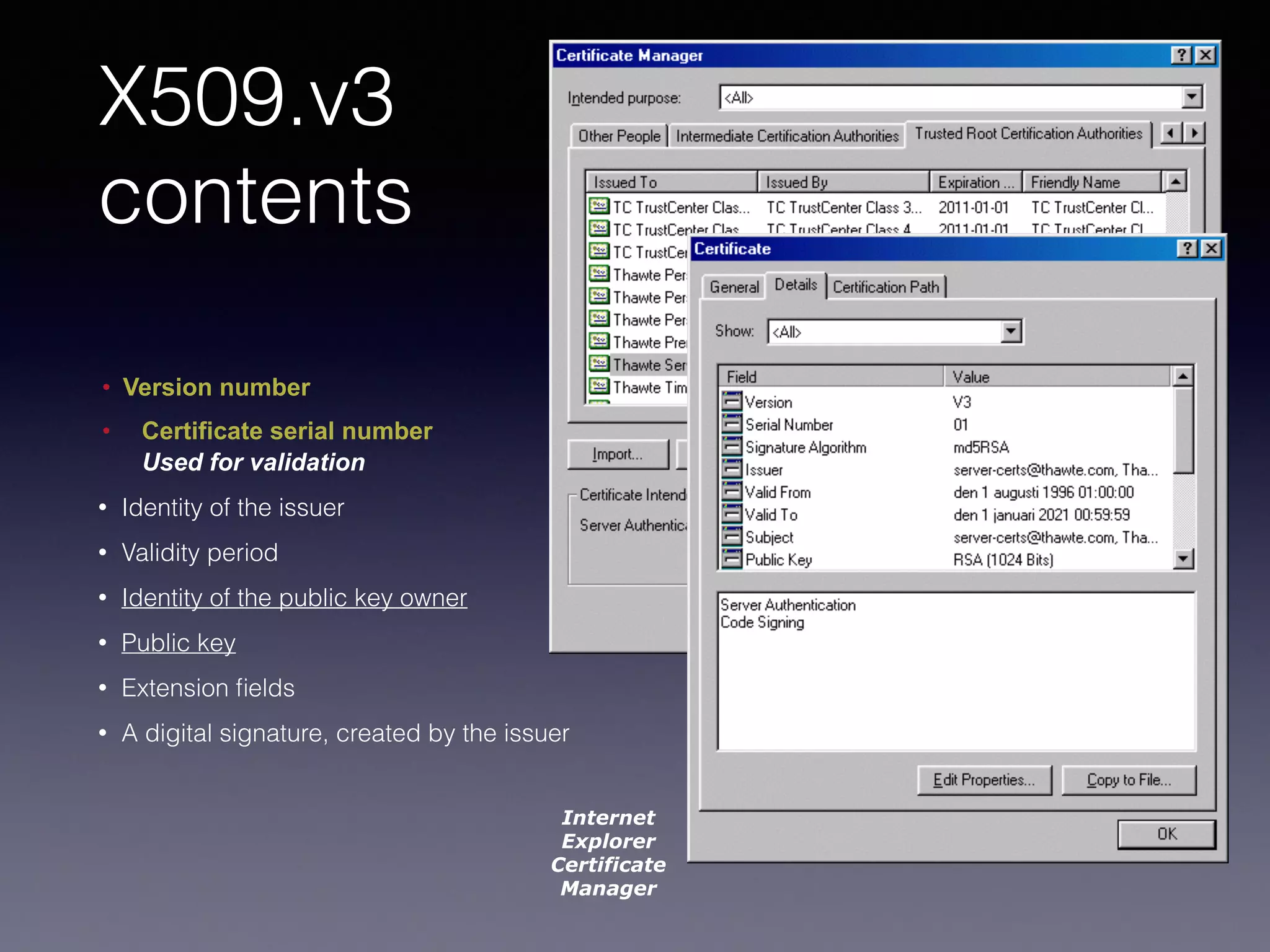Open the Certification Path tab
This screenshot has width=1270, height=952.
click(886, 287)
